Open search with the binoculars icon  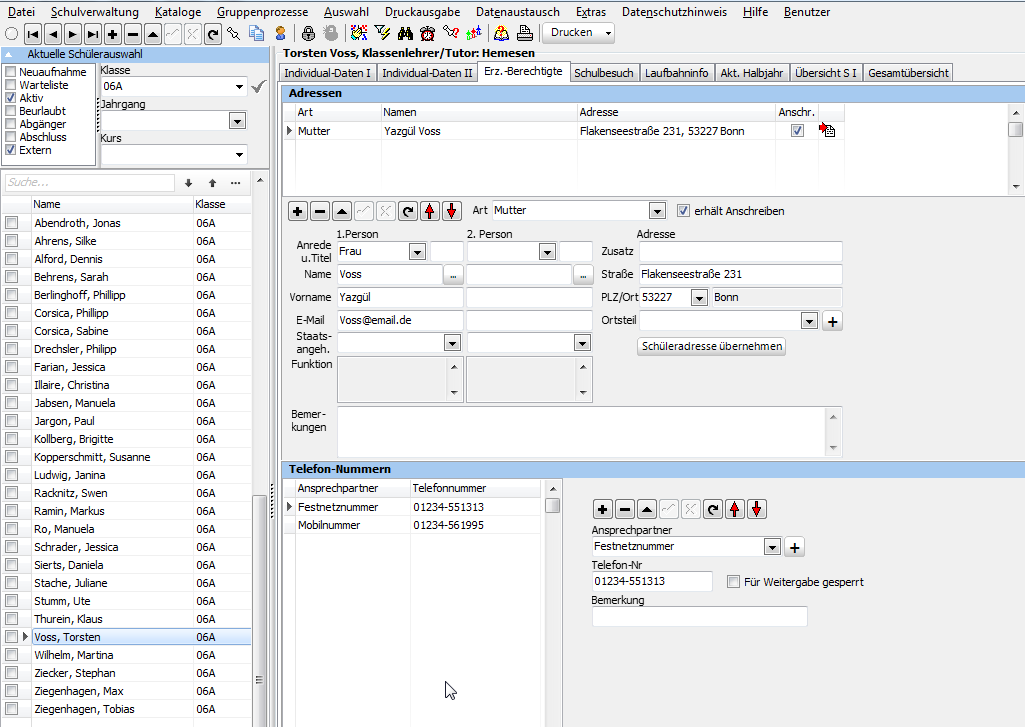pyautogui.click(x=405, y=33)
